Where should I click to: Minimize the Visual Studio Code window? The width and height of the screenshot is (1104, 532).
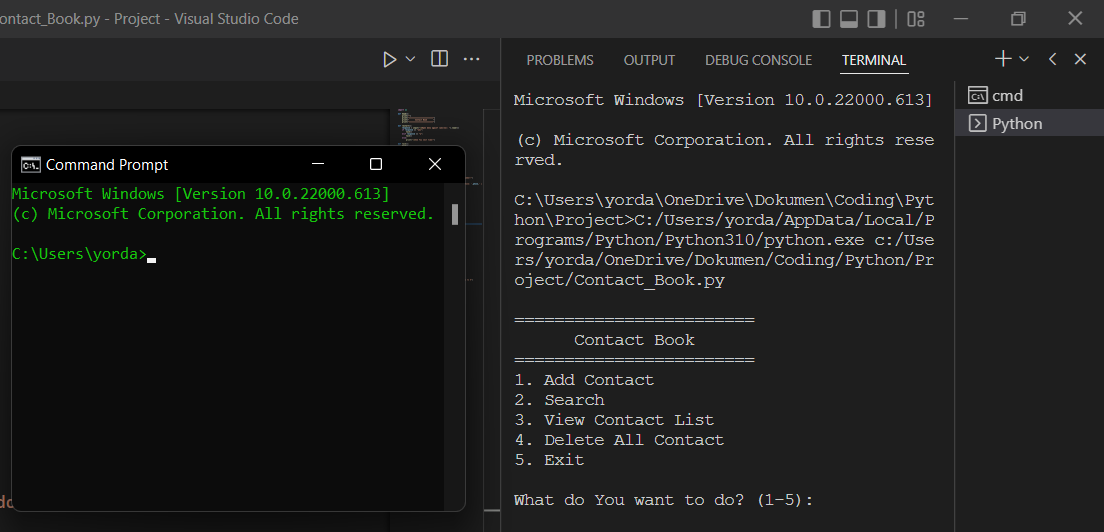point(961,19)
